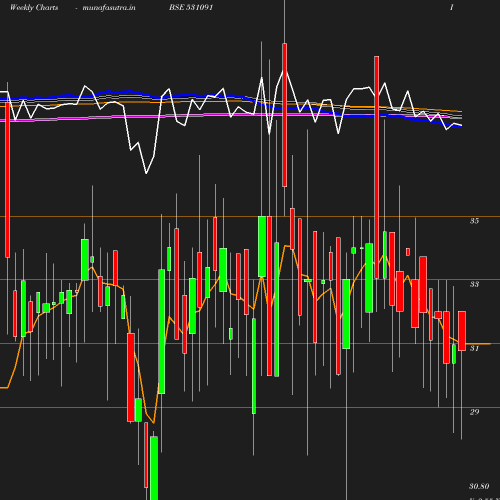Click the price axis label '31'
The image size is (500, 500).
click(x=474, y=348)
